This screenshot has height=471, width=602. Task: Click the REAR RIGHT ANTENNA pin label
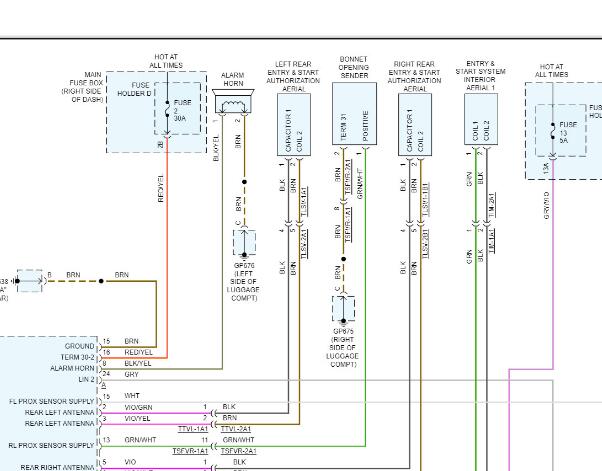(x=57, y=467)
